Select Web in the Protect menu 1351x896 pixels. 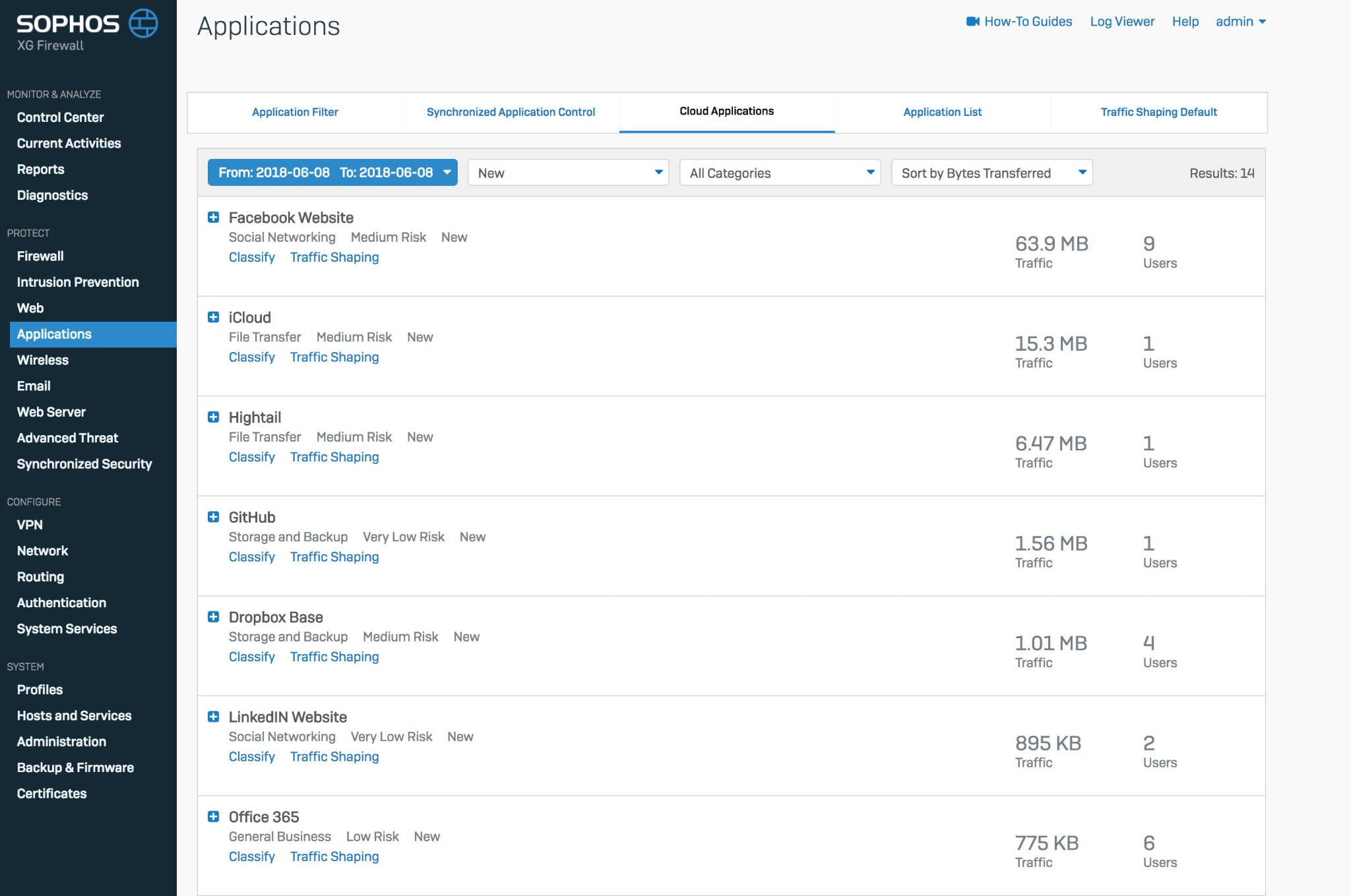pos(30,308)
